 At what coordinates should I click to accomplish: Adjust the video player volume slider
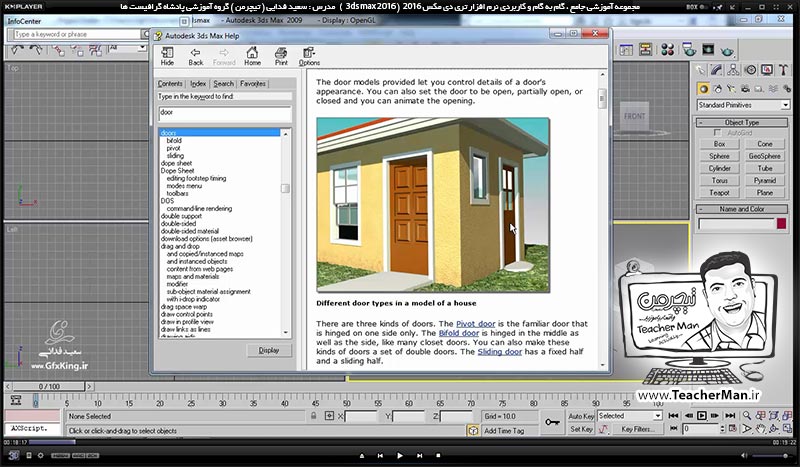tap(773, 456)
